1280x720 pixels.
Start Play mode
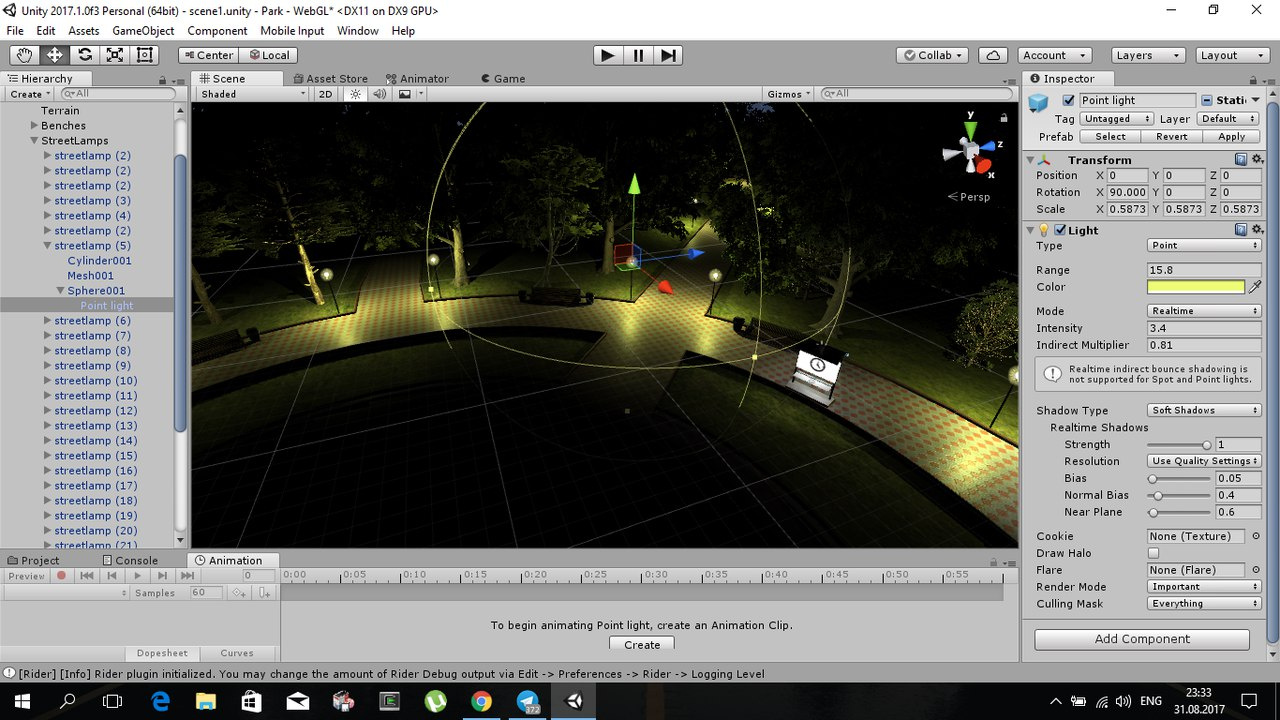(x=607, y=55)
